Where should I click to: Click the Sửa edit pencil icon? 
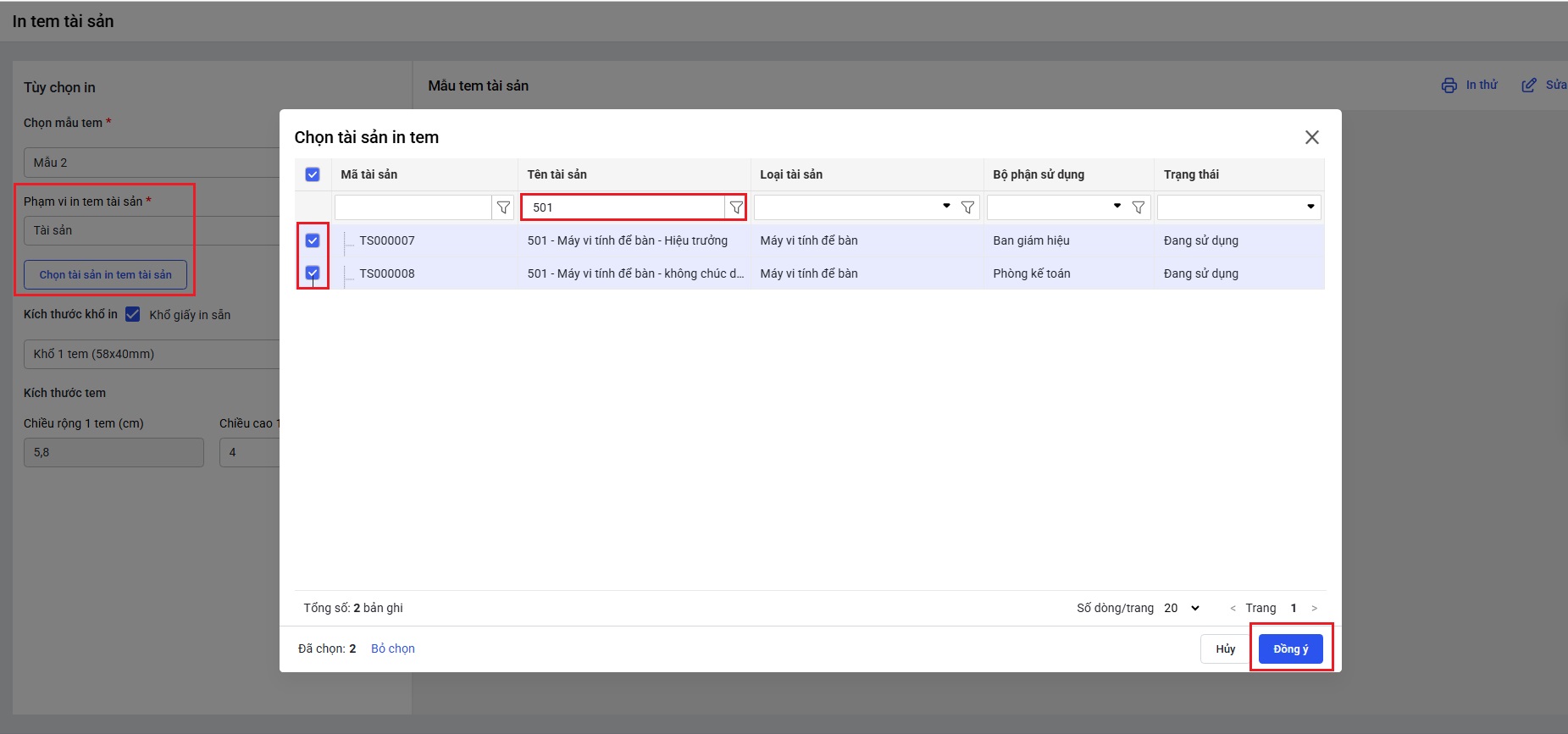point(1529,86)
